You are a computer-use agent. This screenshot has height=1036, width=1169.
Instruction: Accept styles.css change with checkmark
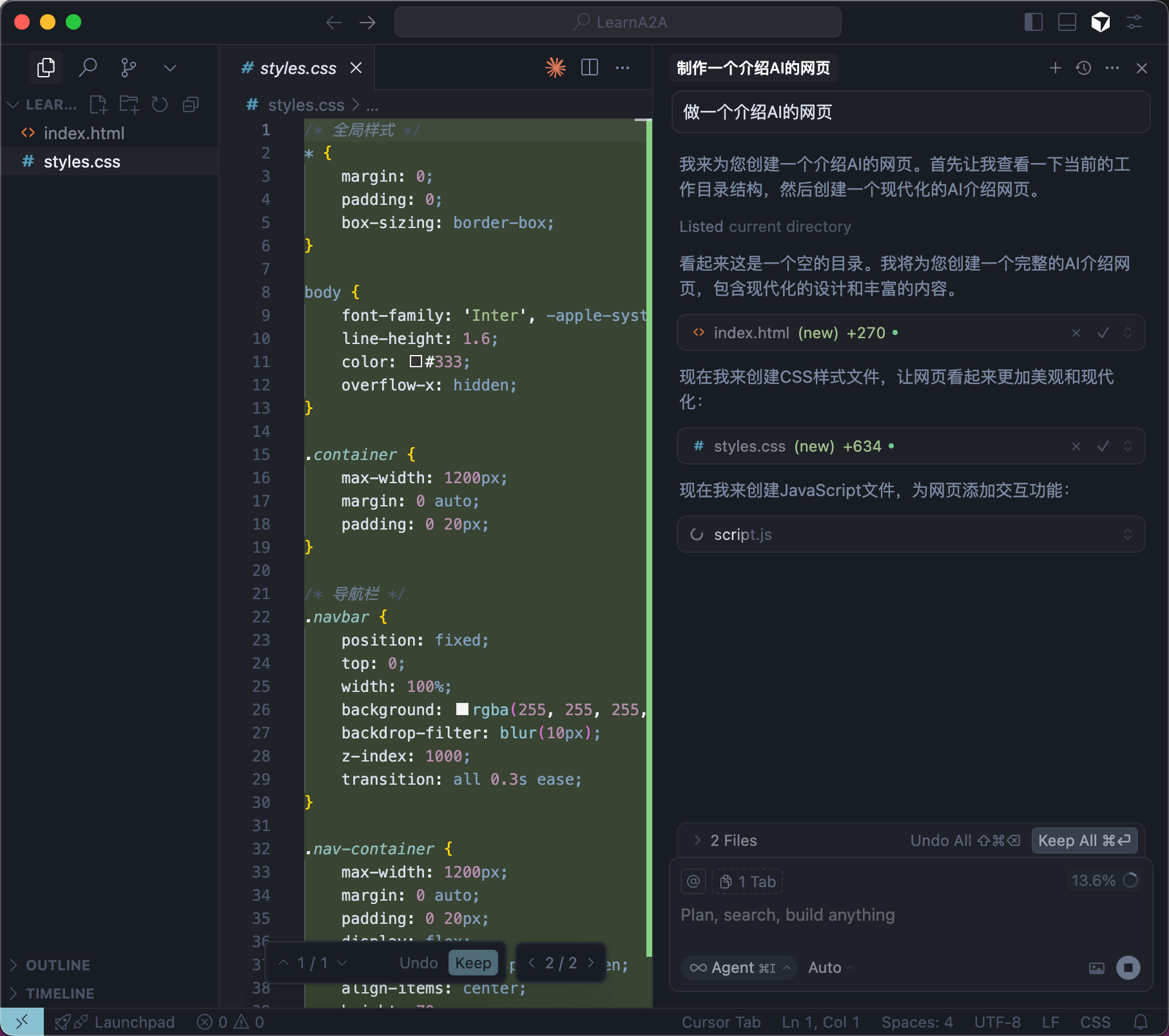1103,446
